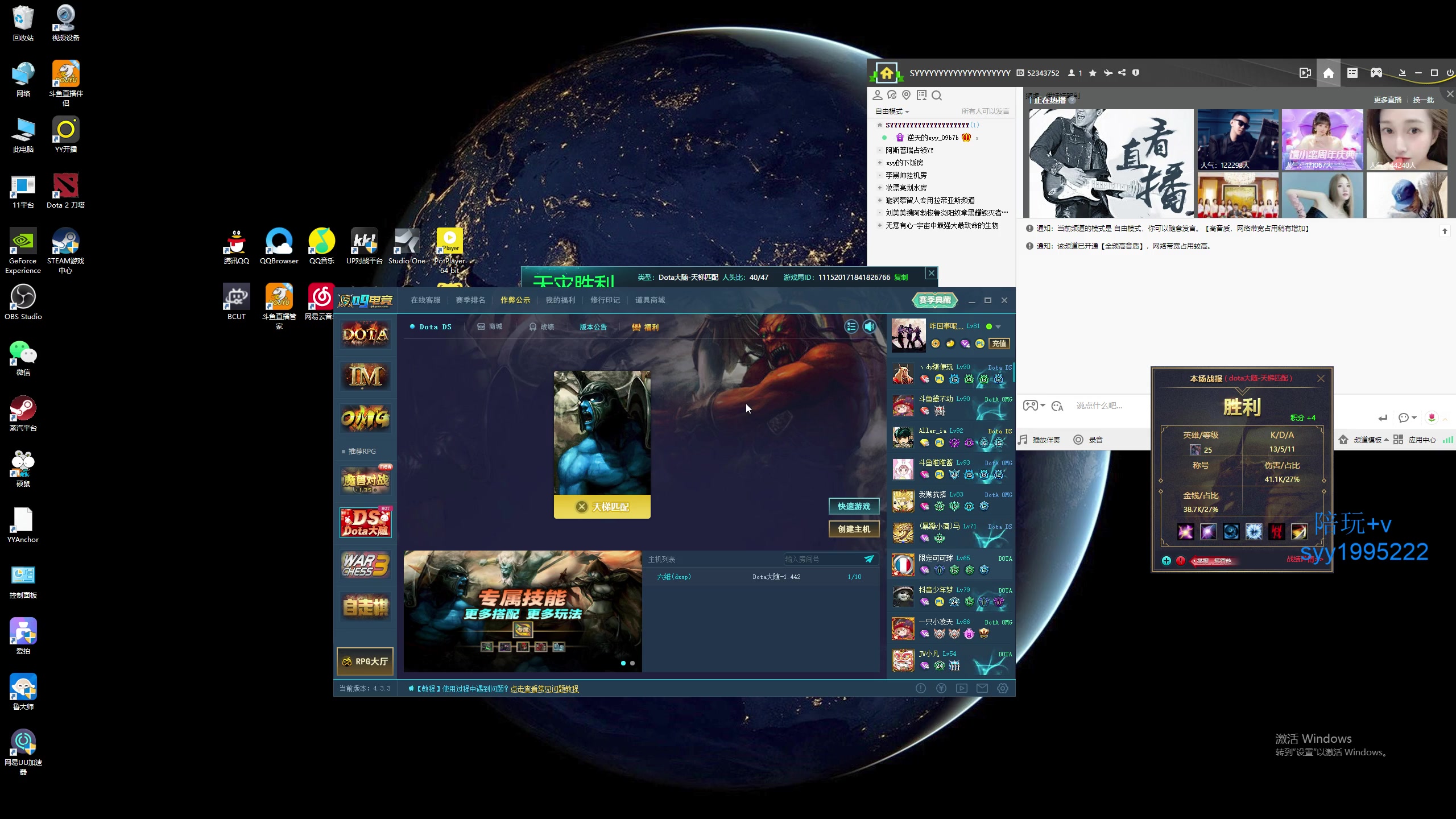Open live thumbnail with 人气 122298人
The width and height of the screenshot is (1456, 819).
1238,139
